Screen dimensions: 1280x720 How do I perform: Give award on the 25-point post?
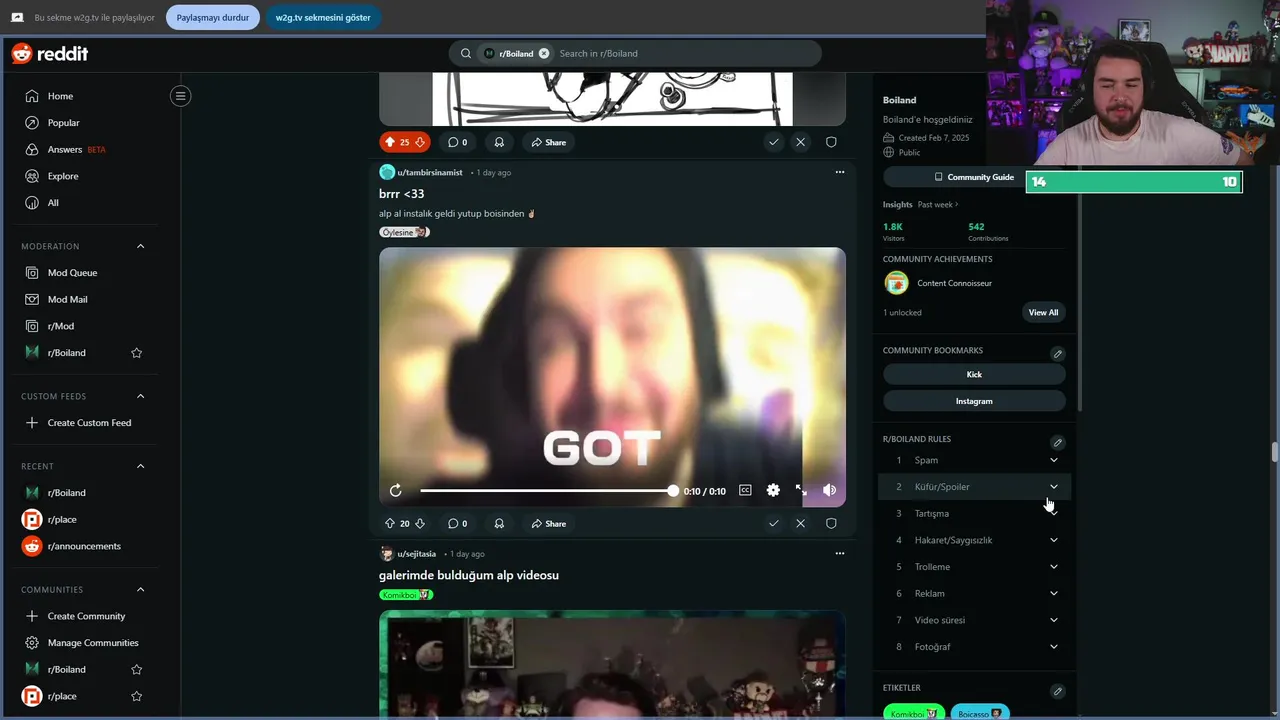point(499,142)
